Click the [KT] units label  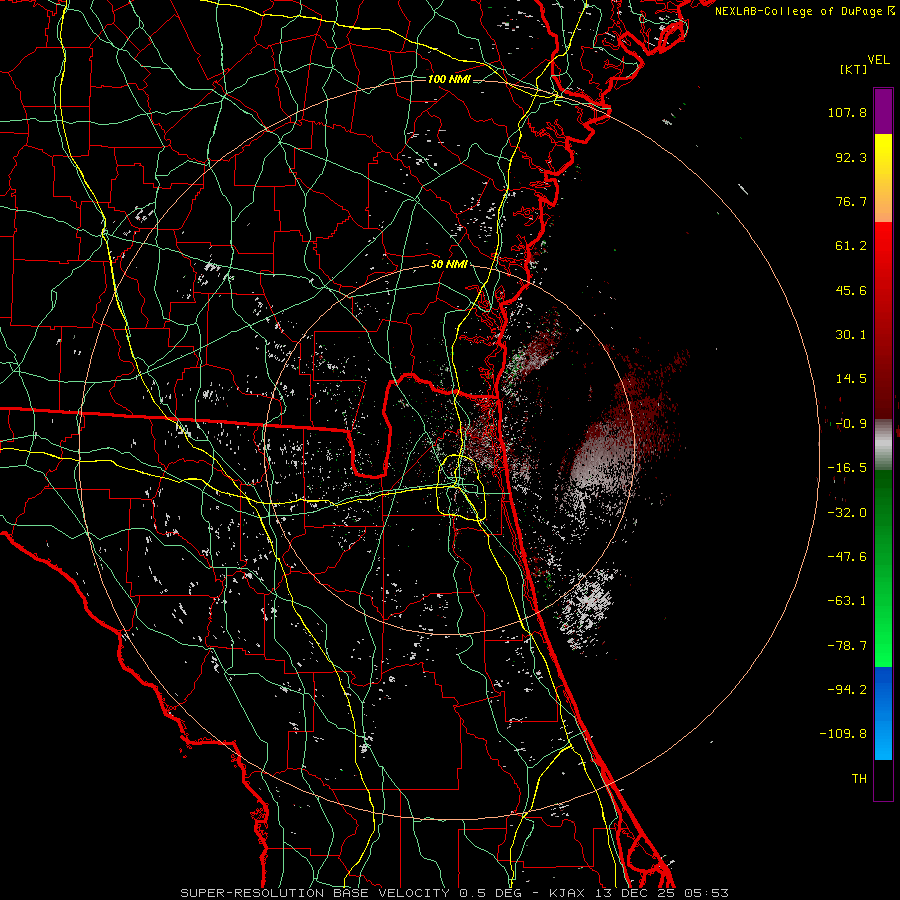pyautogui.click(x=853, y=69)
